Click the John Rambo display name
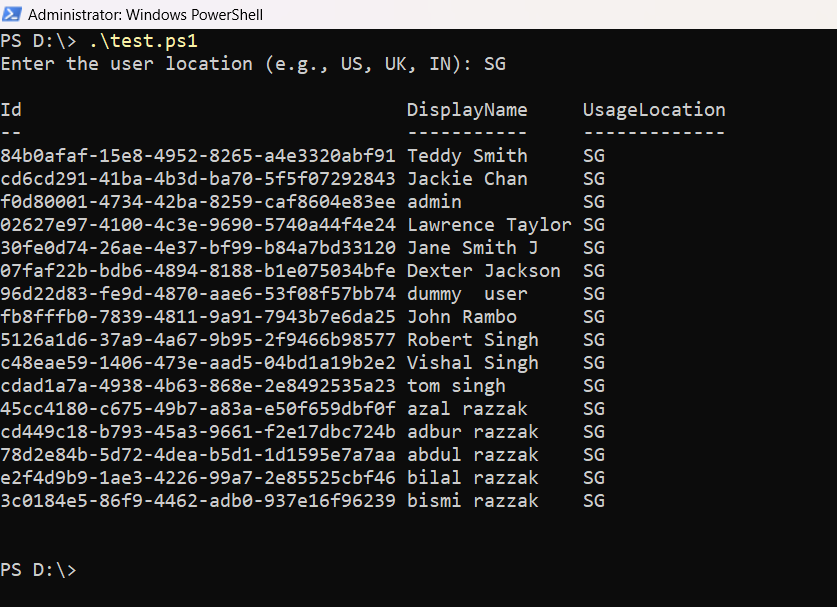 click(x=462, y=317)
